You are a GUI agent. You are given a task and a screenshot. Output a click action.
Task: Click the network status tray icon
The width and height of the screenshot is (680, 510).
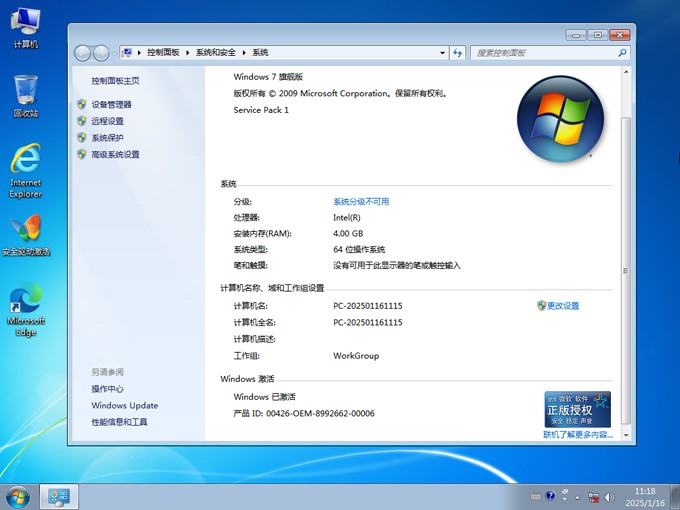(x=593, y=497)
